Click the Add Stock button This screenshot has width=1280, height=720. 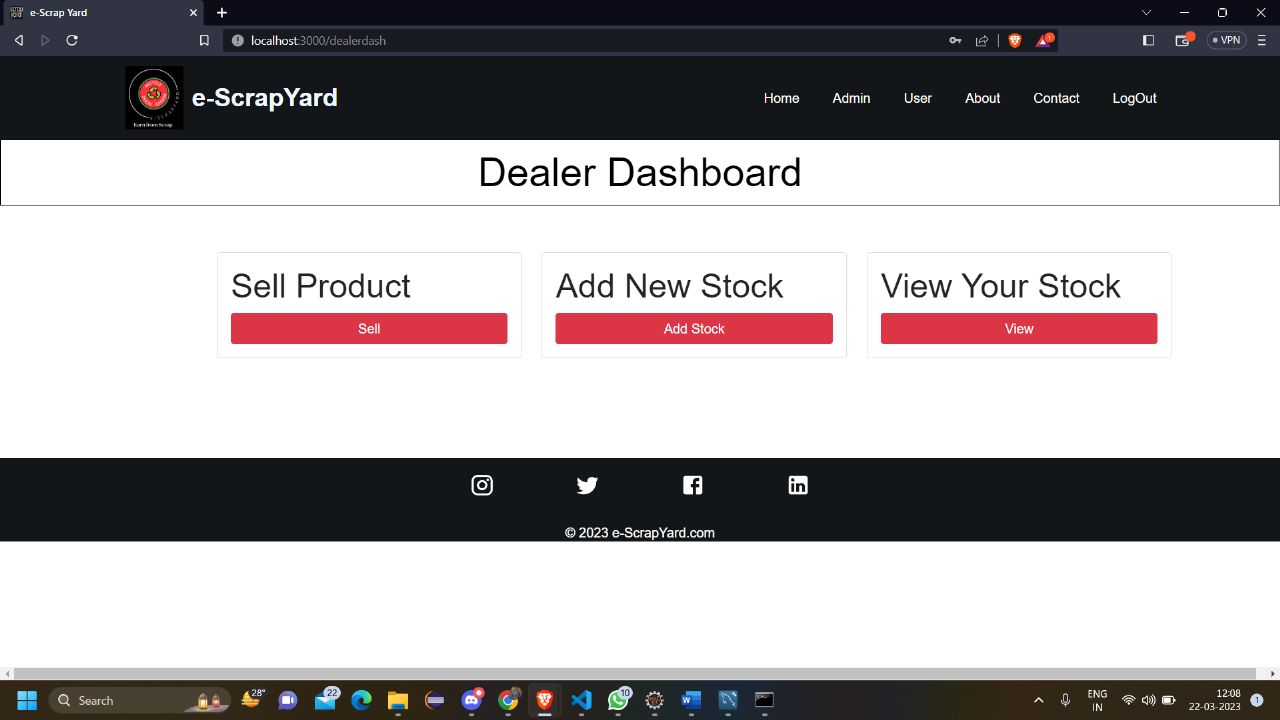694,328
